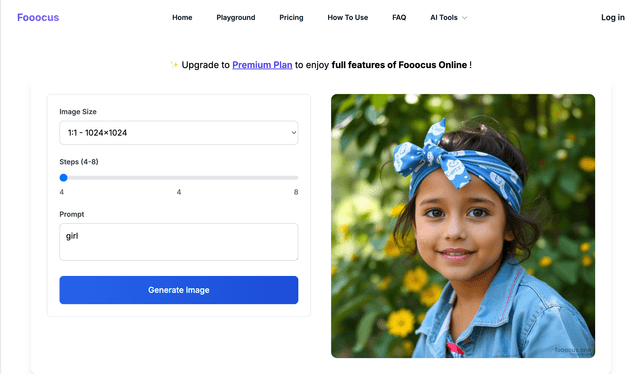
Task: Click the generated image of a girl
Action: (x=463, y=226)
